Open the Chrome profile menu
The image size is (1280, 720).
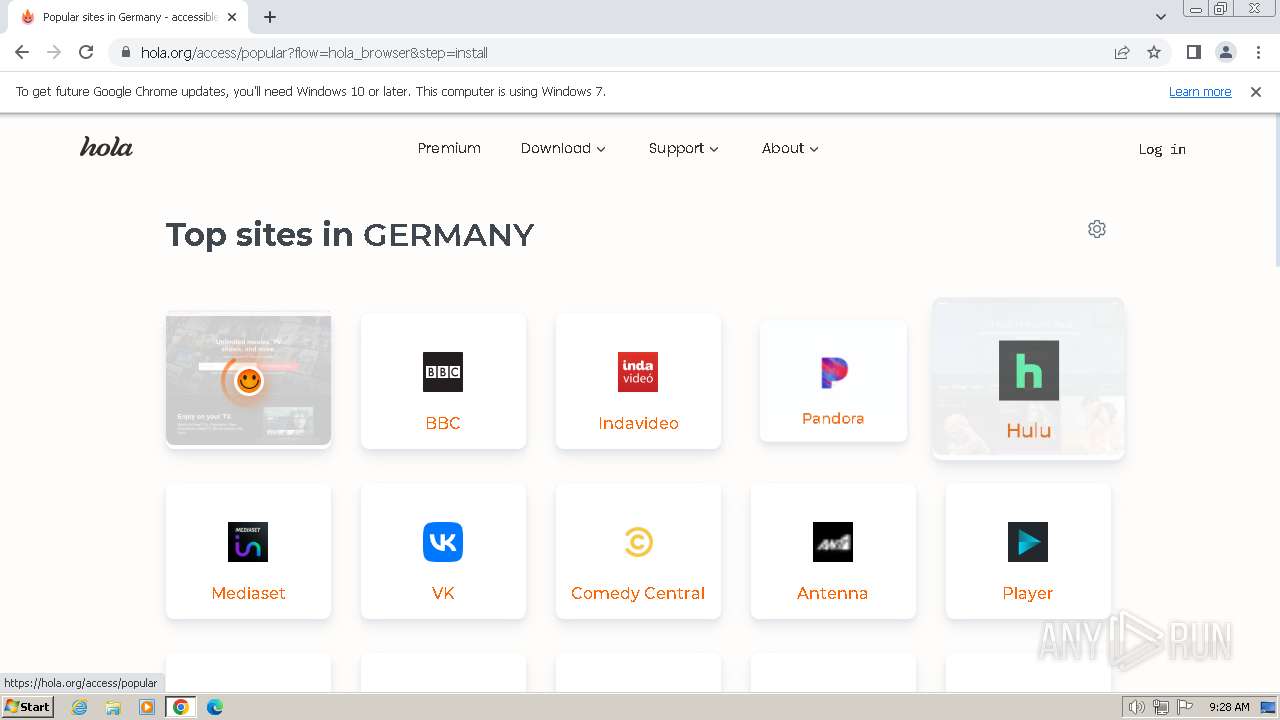pos(1225,52)
